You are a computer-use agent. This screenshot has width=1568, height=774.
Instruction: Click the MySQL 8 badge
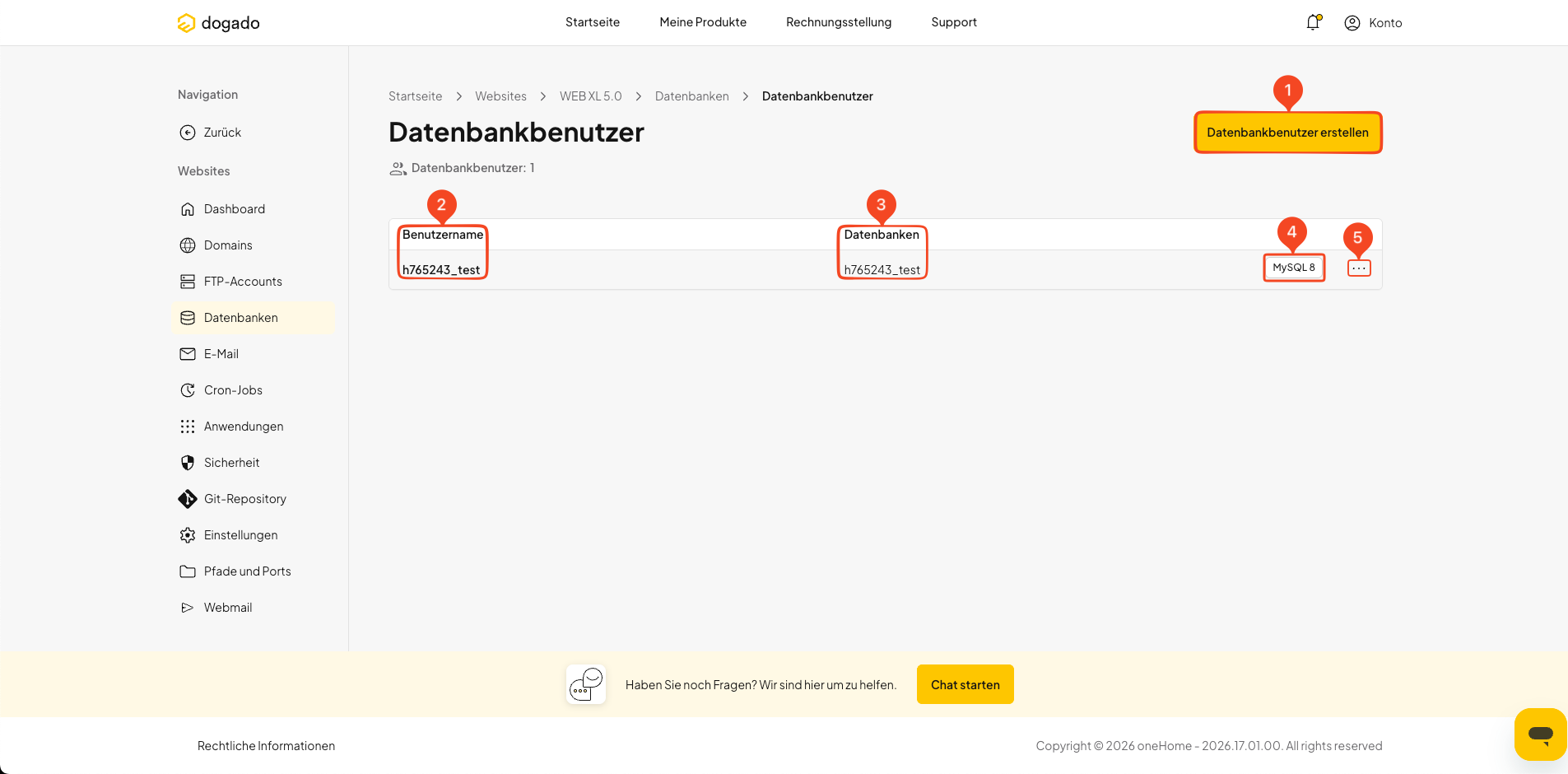click(1294, 268)
